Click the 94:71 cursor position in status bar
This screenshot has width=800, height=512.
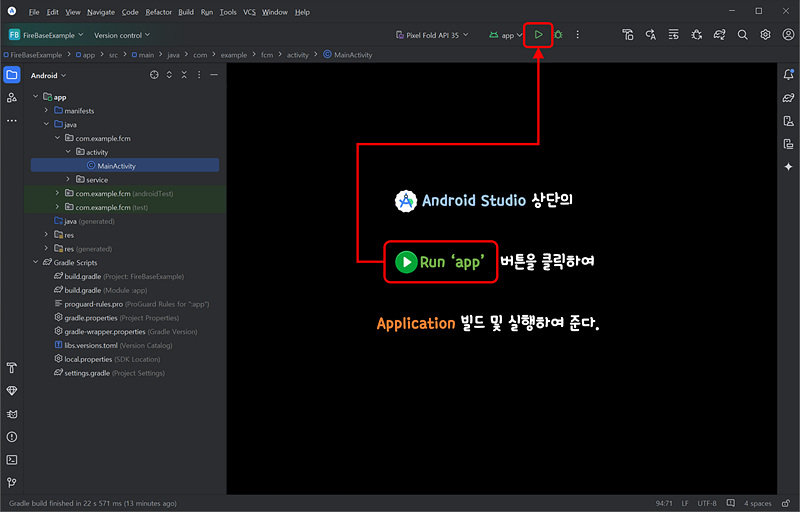(x=664, y=503)
